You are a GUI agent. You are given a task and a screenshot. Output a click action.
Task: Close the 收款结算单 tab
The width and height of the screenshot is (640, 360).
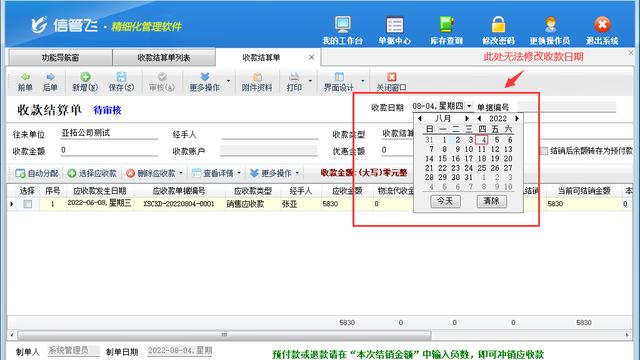tap(311, 58)
